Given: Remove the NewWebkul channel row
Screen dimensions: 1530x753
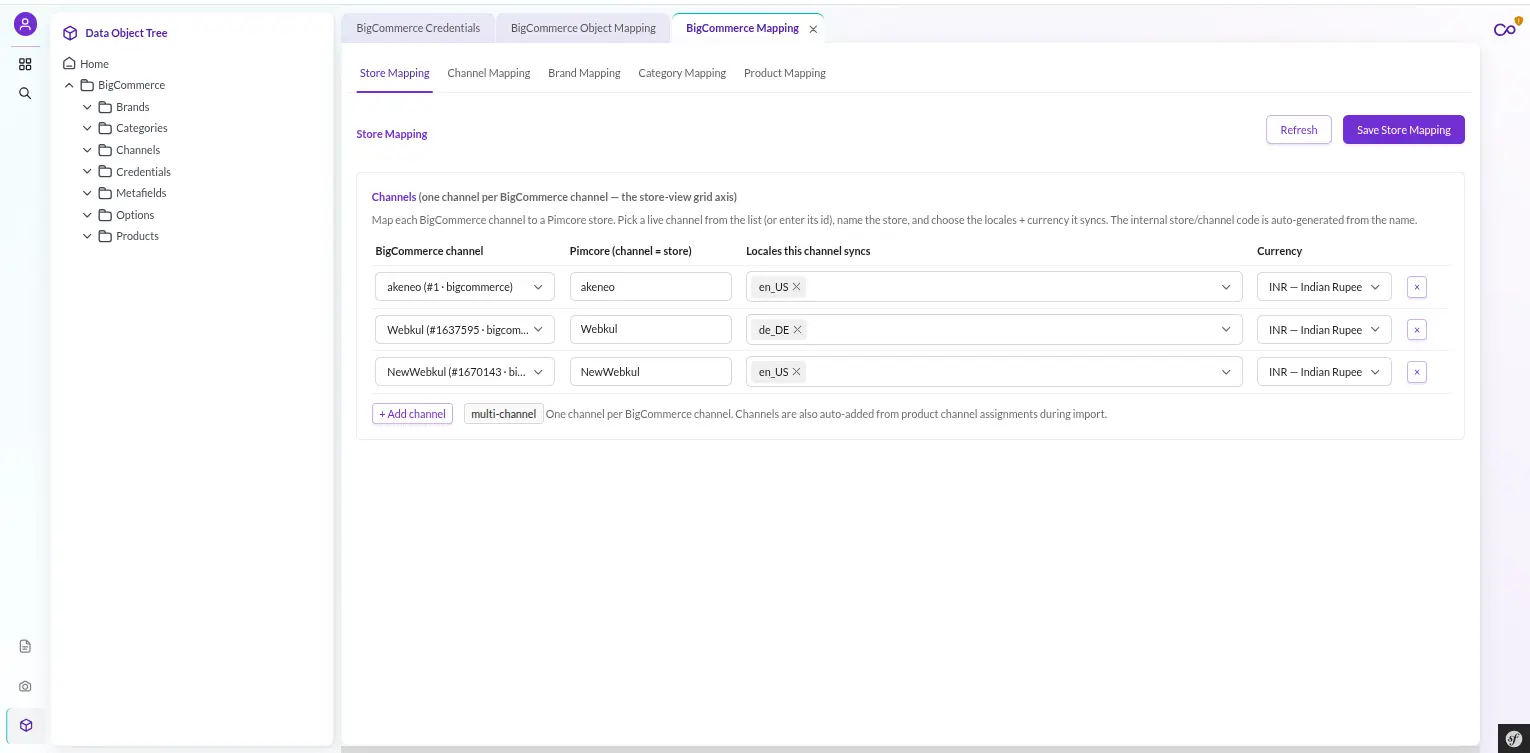Looking at the screenshot, I should point(1416,372).
